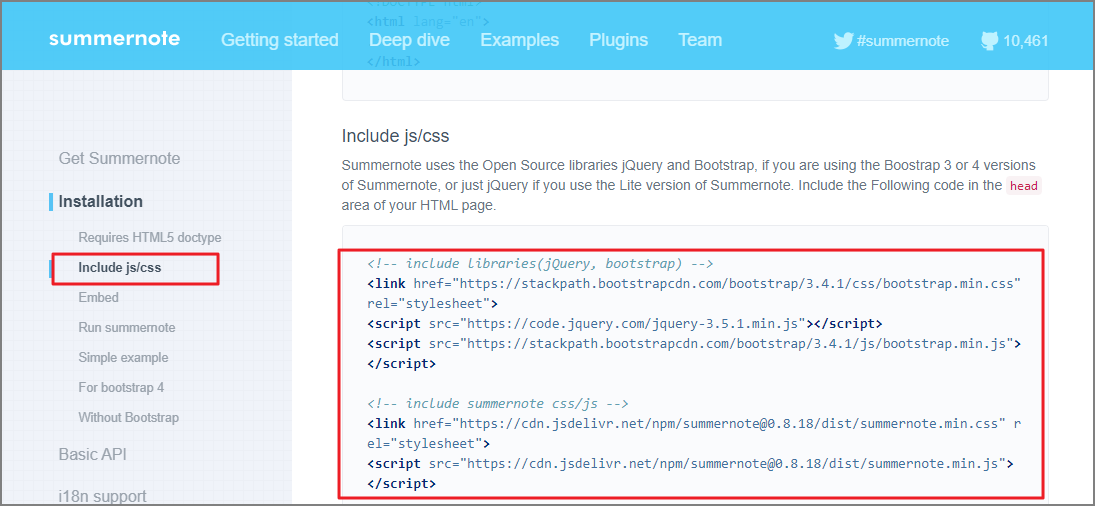1095x506 pixels.
Task: Click the closing </html> tag text
Action: 393,61
